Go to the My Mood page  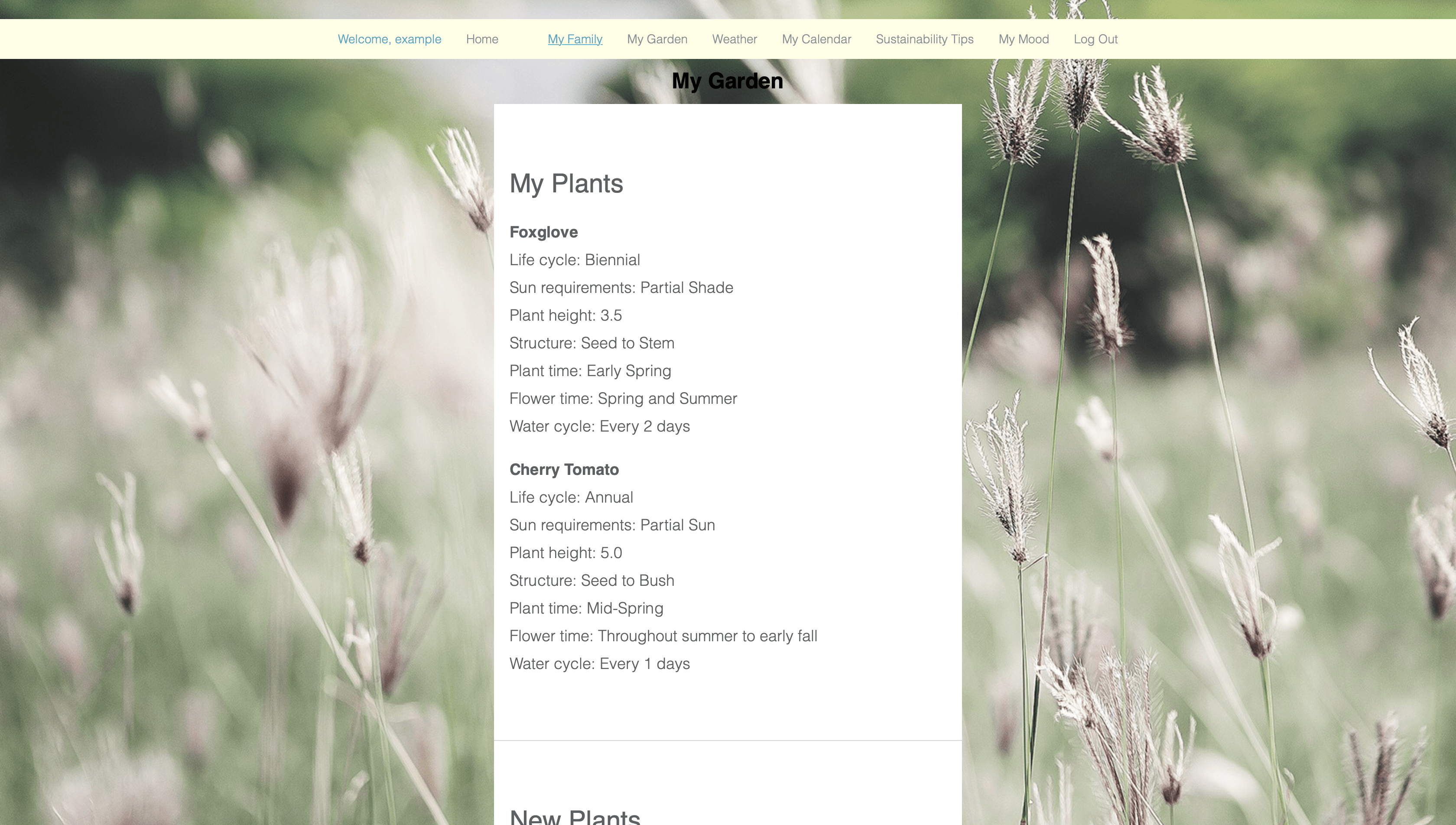pyautogui.click(x=1023, y=39)
